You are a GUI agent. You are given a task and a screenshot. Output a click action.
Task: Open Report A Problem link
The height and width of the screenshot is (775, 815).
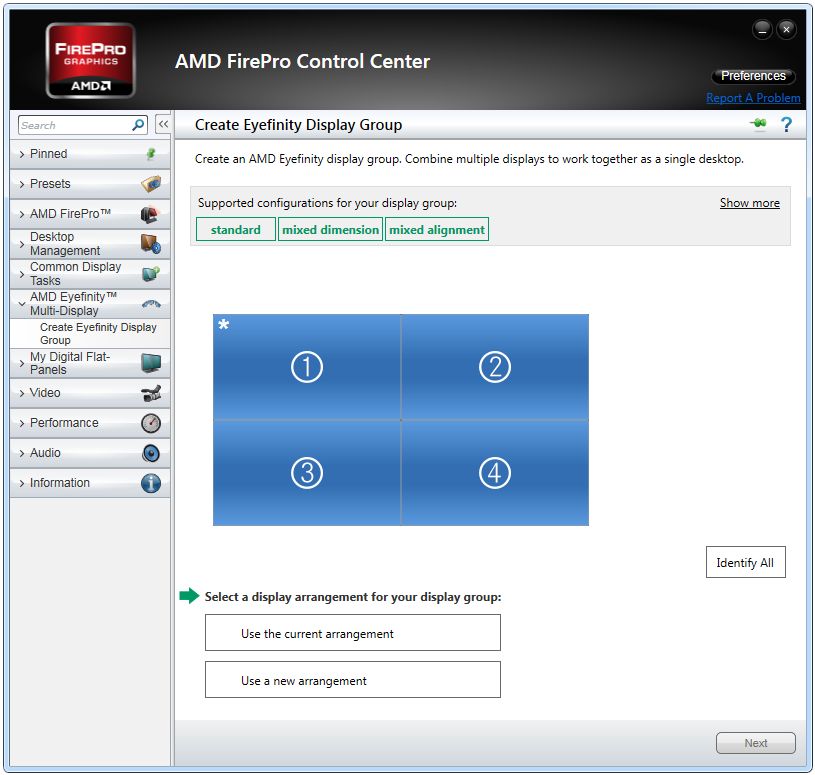(x=753, y=98)
